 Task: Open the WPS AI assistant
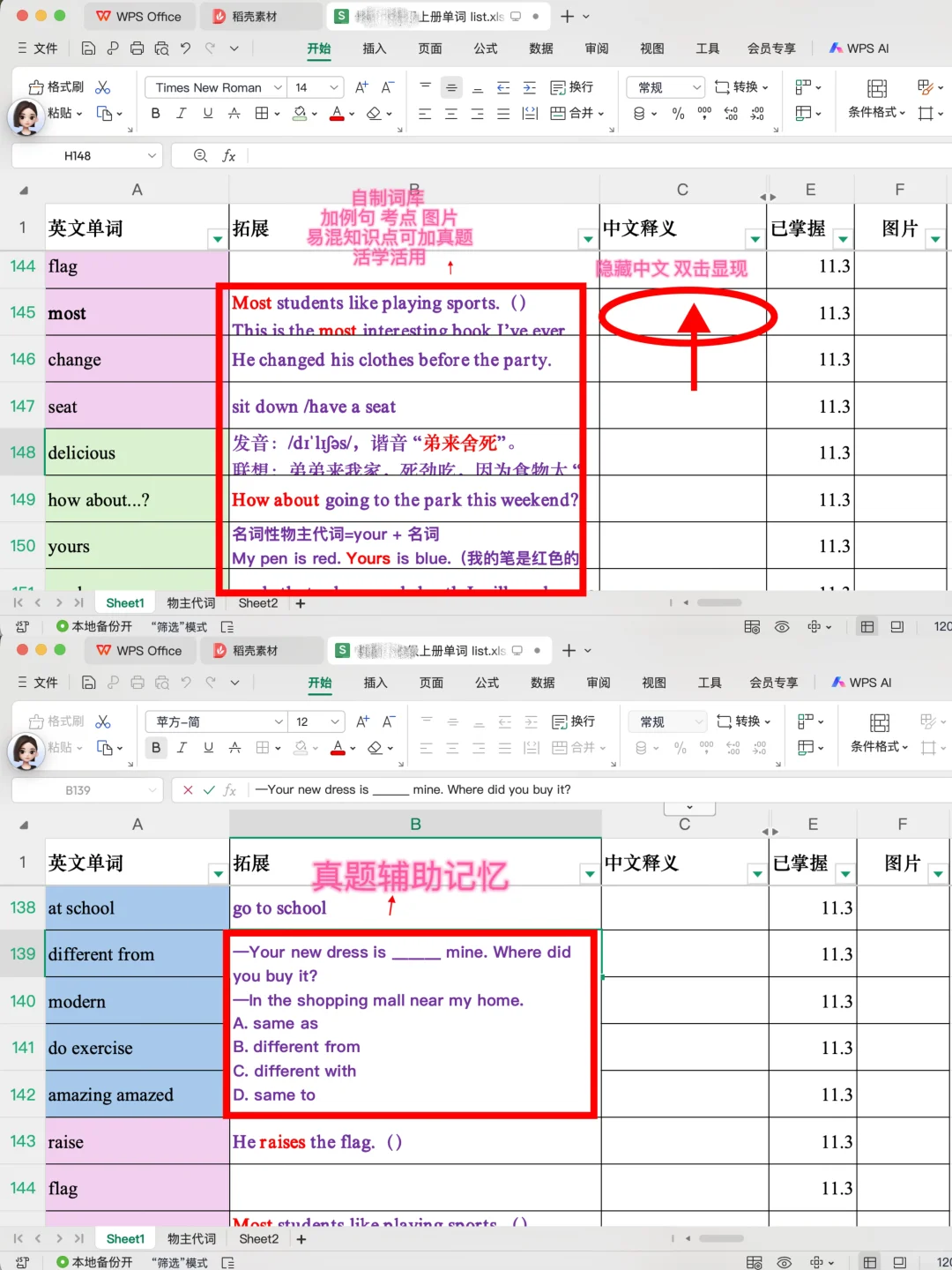point(858,48)
